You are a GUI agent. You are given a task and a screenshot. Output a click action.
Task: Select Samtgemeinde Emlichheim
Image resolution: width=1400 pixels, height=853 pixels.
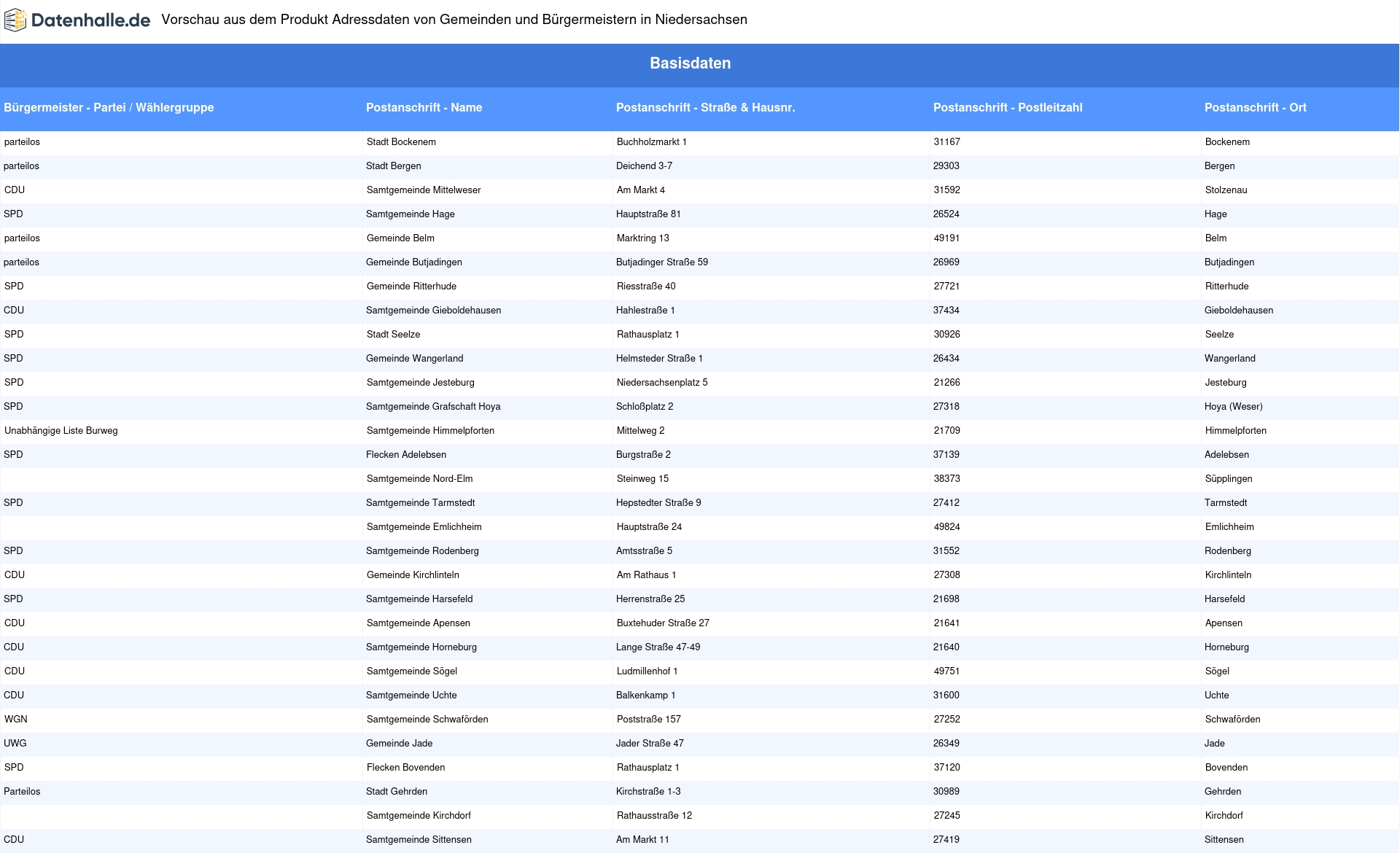(424, 527)
